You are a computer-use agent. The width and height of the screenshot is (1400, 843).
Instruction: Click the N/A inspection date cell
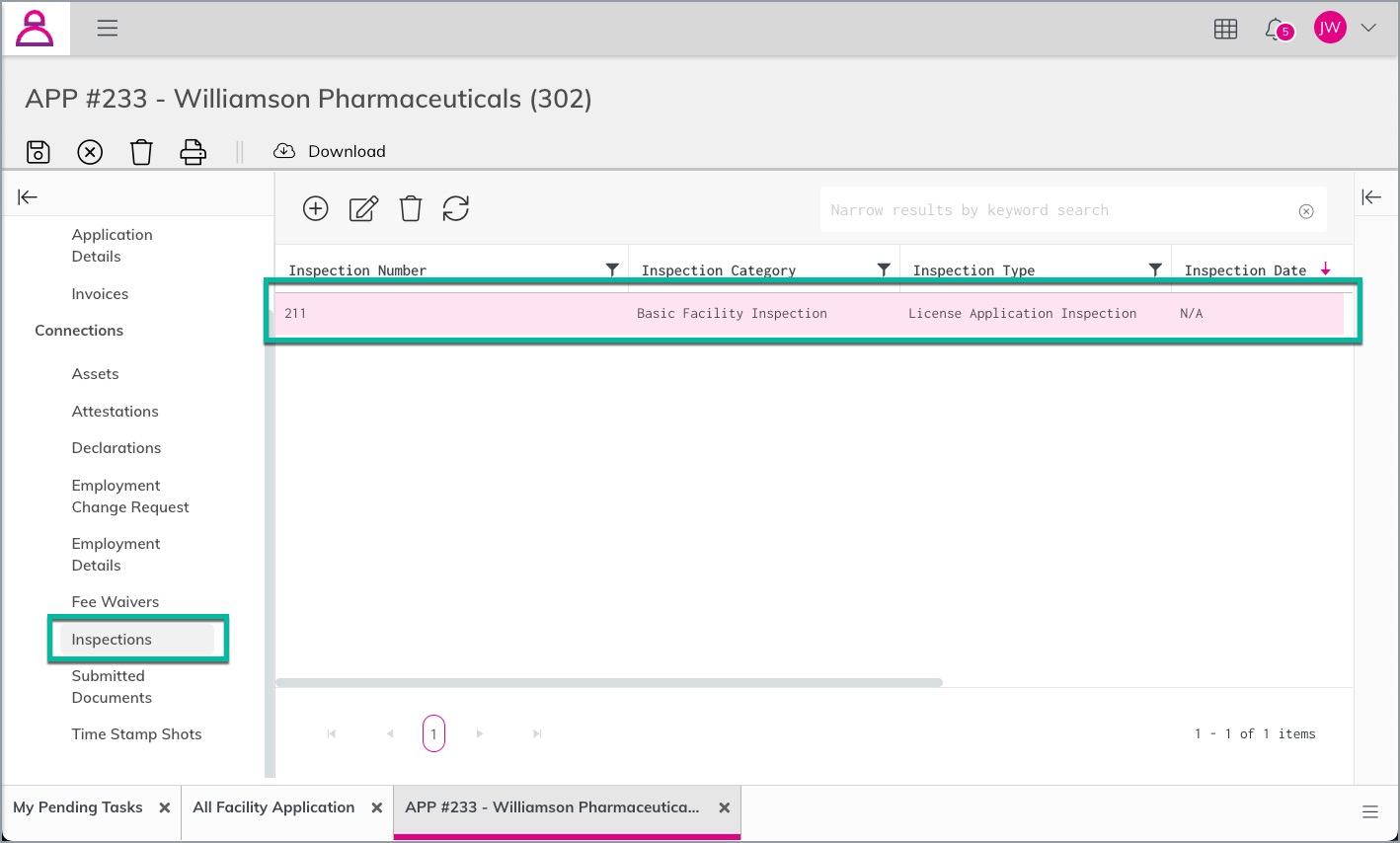(1257, 314)
